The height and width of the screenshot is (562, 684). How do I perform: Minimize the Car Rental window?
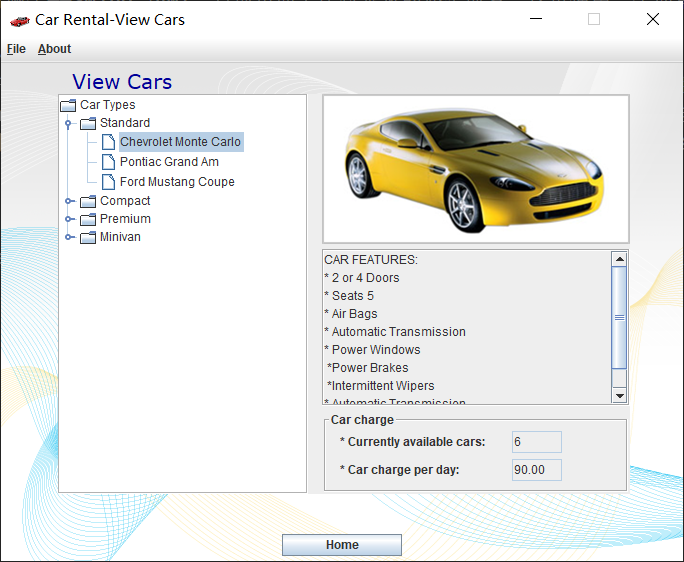[x=536, y=19]
